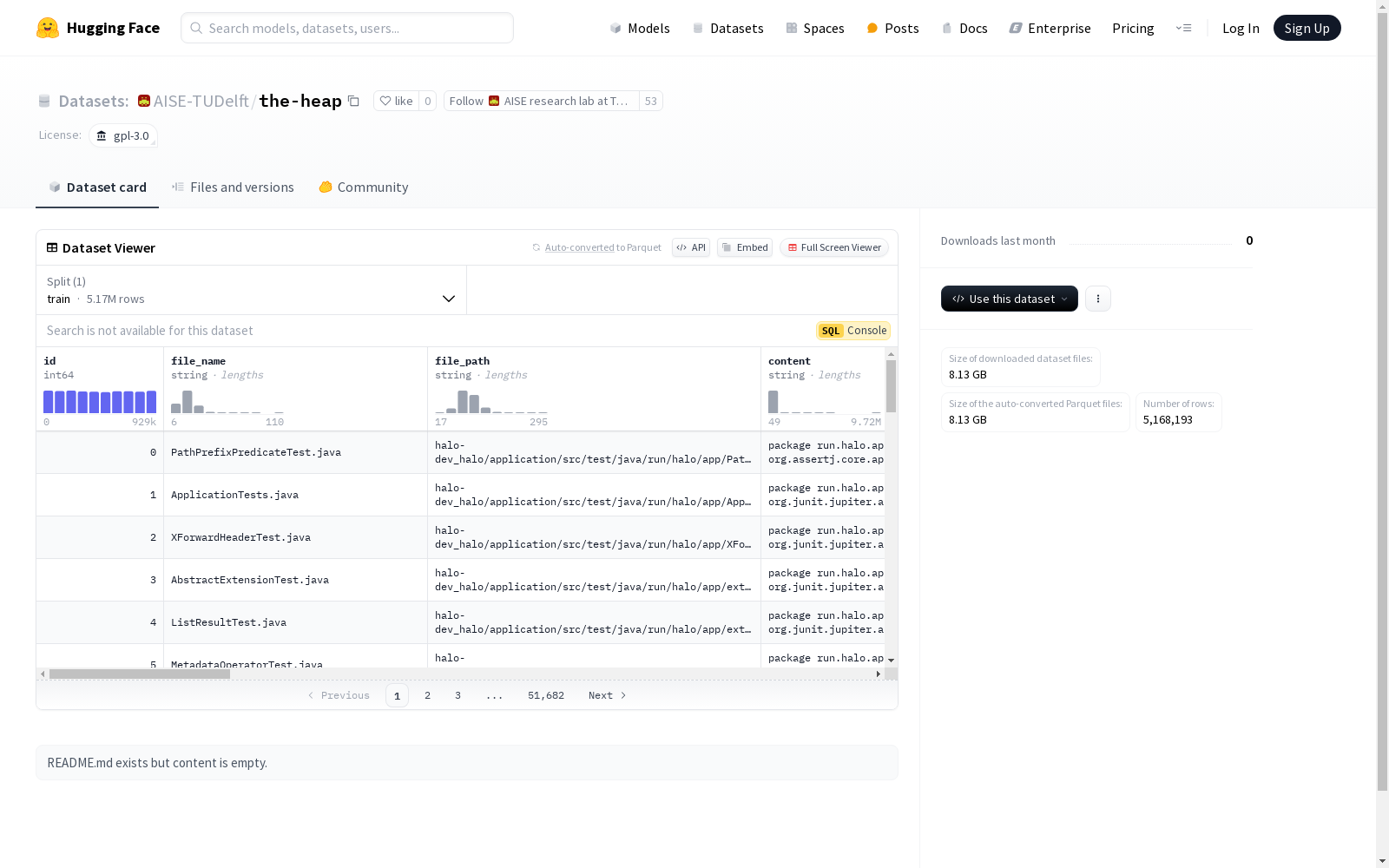This screenshot has width=1389, height=868.
Task: Expand the train split dropdown
Action: point(252,290)
